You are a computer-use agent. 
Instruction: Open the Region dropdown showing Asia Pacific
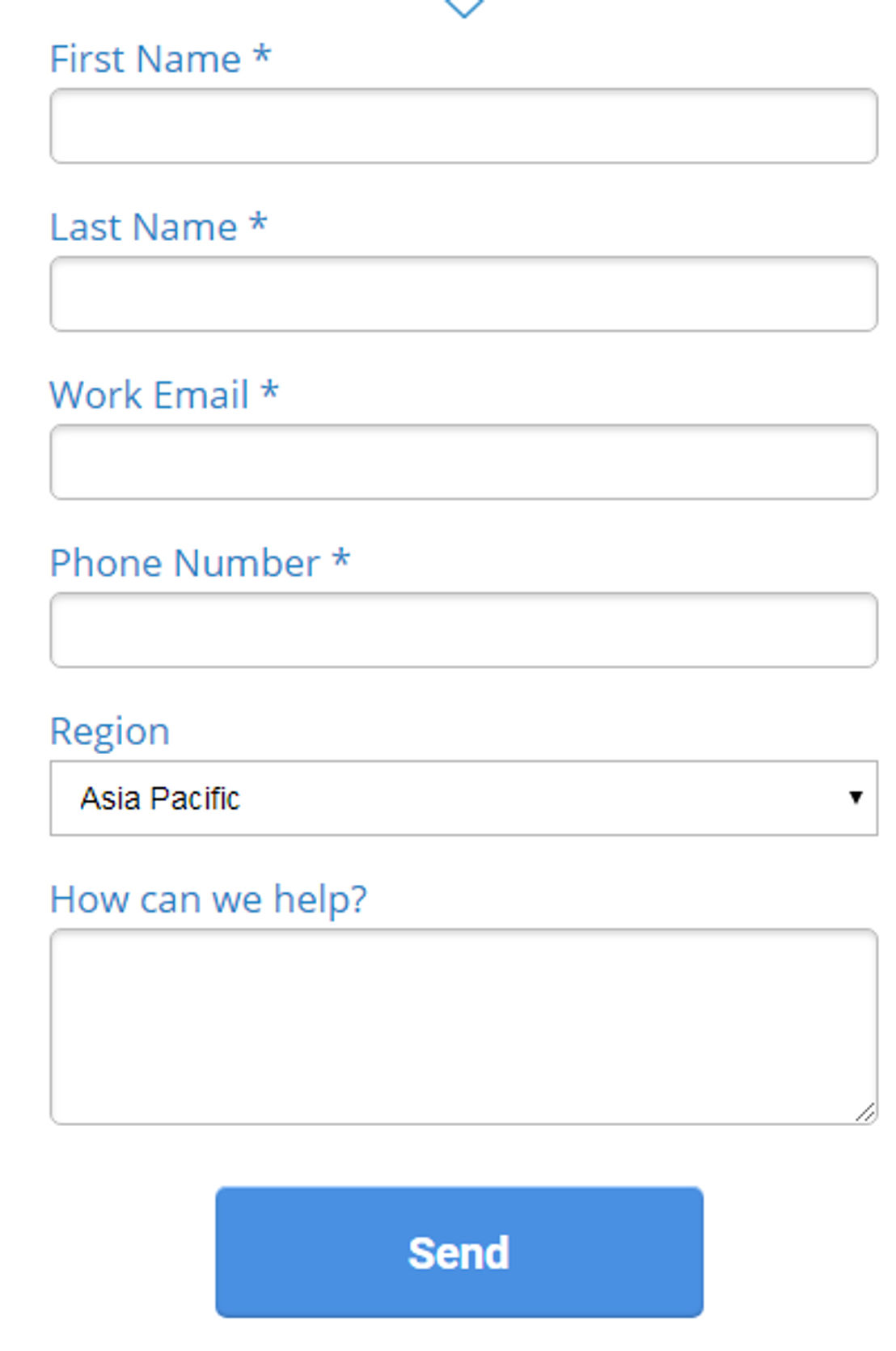(463, 798)
